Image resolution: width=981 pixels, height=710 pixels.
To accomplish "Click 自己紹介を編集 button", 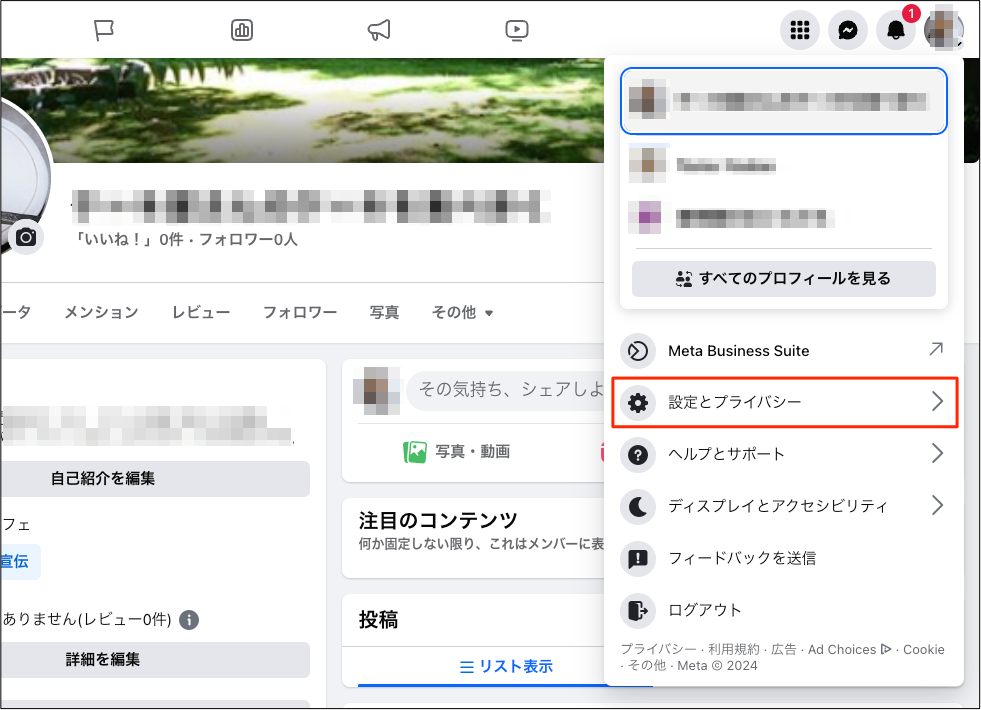I will (x=155, y=479).
